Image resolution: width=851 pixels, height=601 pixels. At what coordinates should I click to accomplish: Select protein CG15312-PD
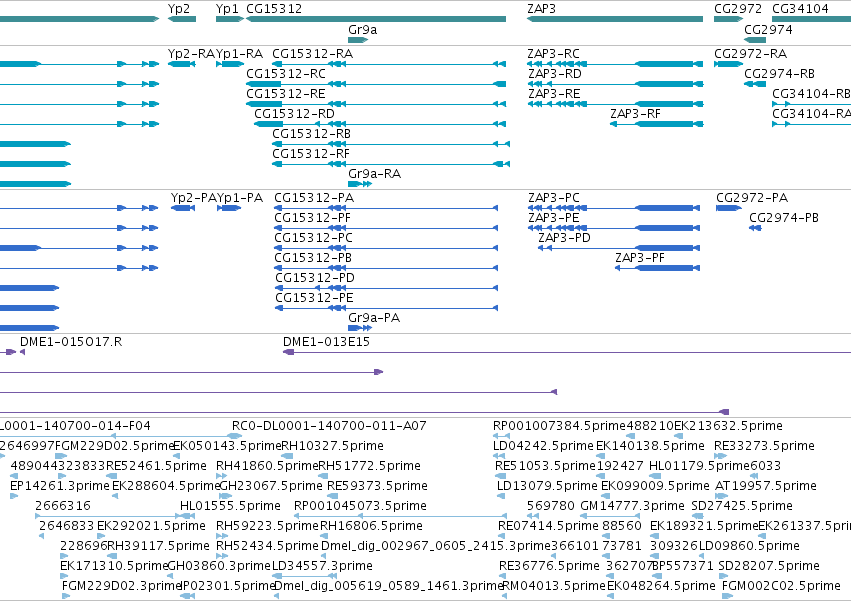tap(315, 279)
